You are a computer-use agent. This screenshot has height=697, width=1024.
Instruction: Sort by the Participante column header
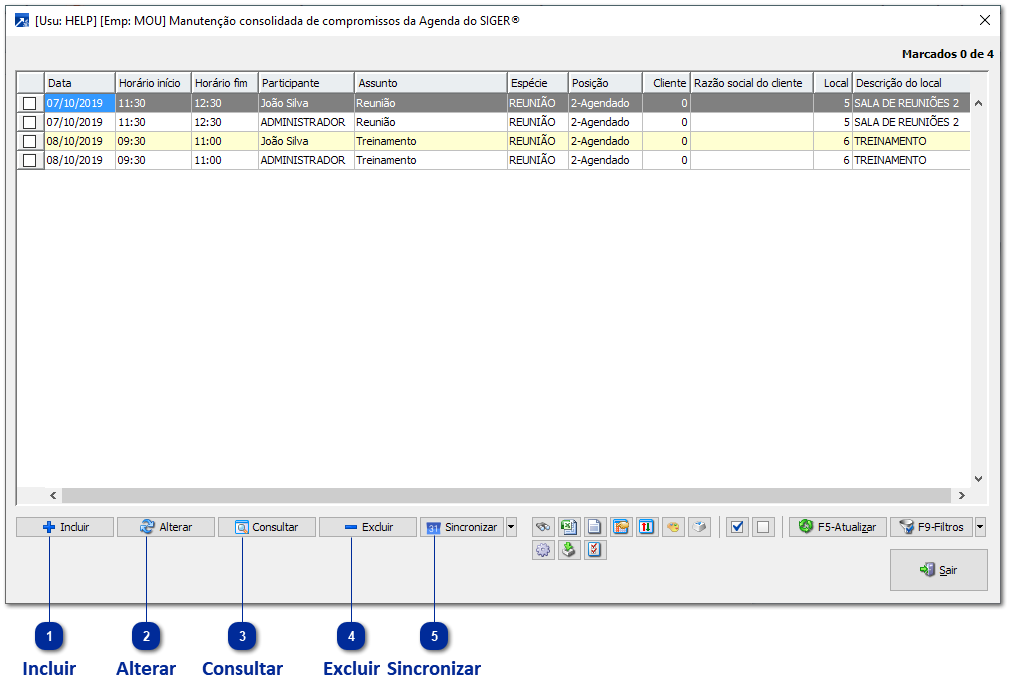pyautogui.click(x=306, y=83)
